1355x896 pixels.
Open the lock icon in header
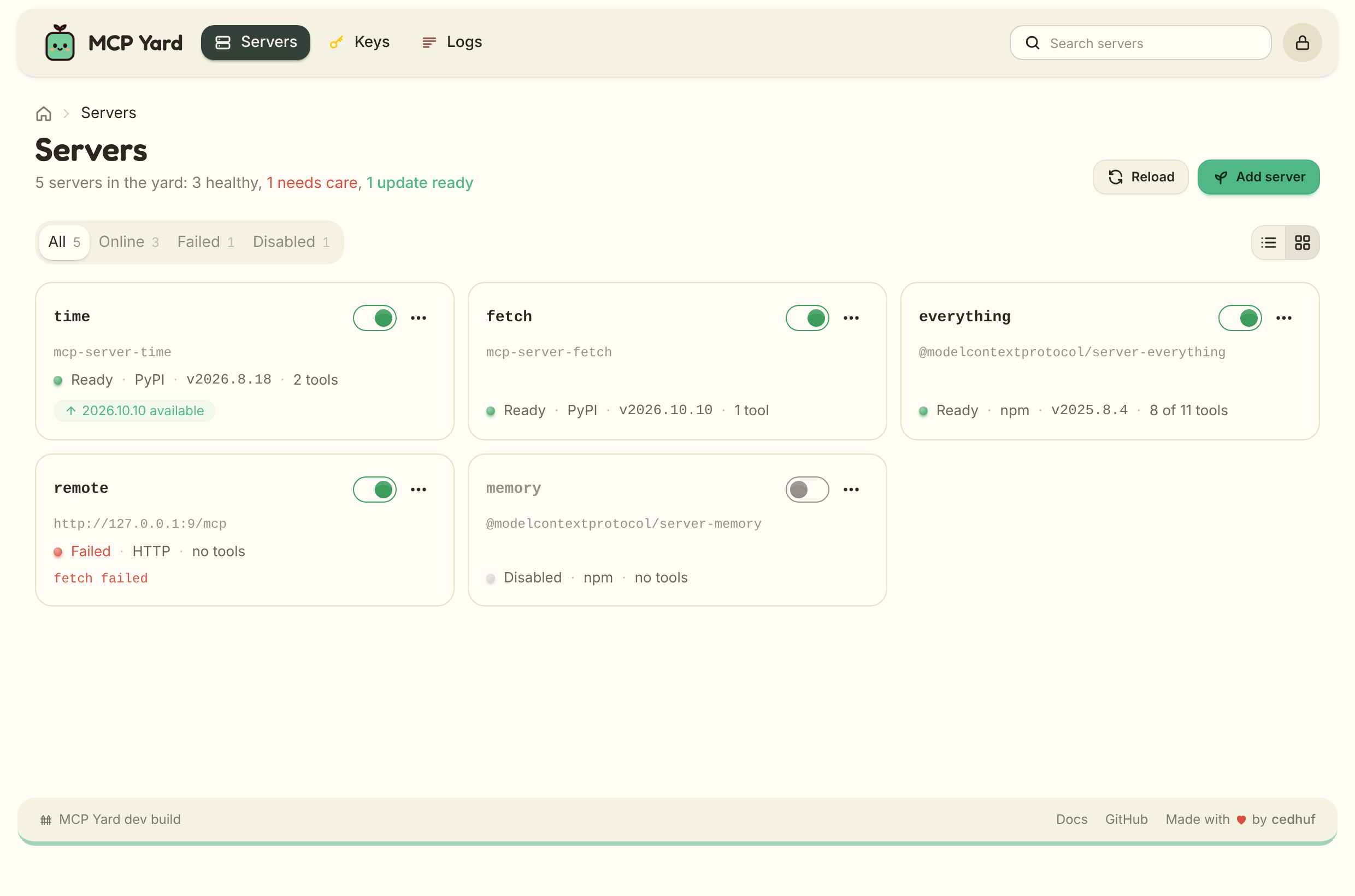pyautogui.click(x=1303, y=43)
